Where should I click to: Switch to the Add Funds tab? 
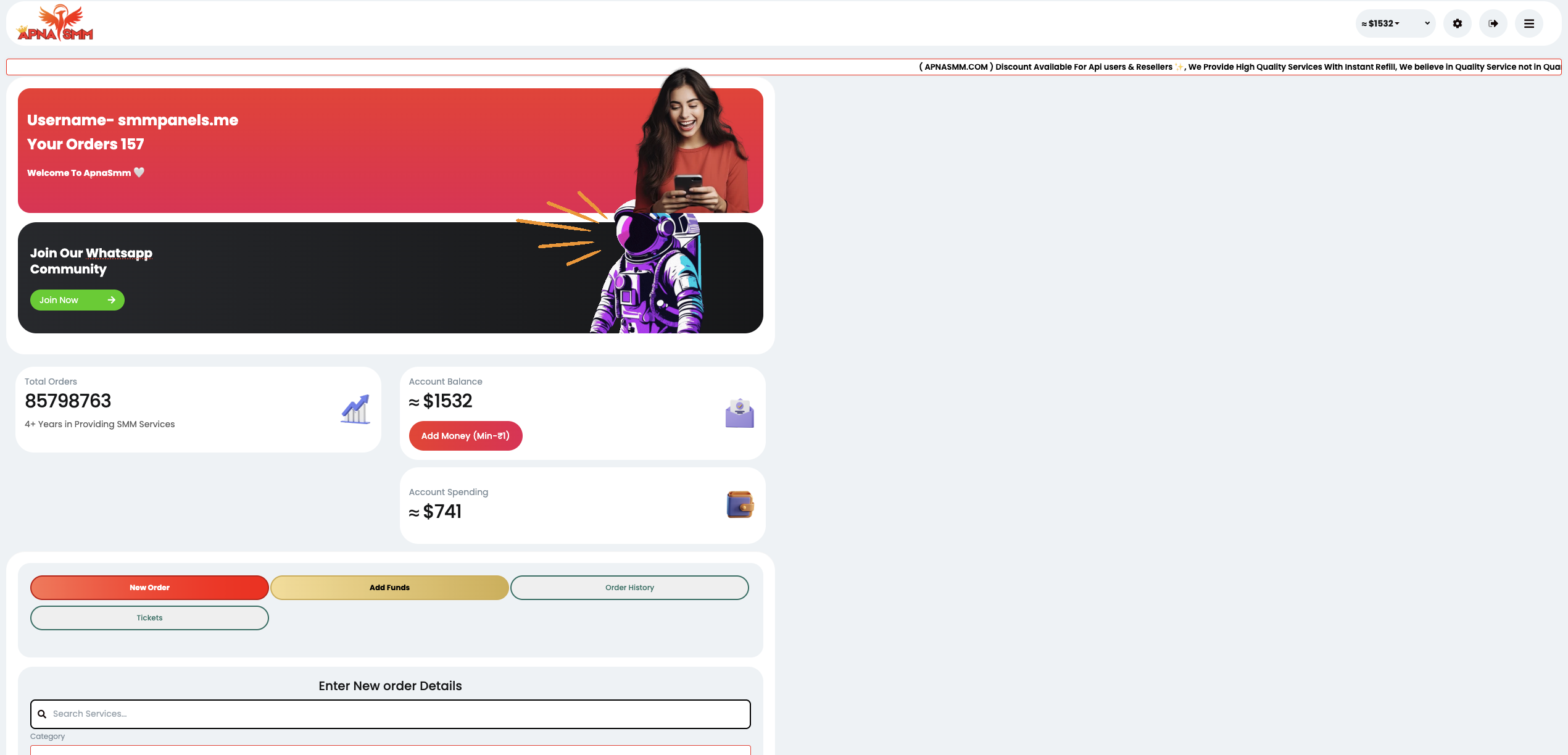coord(389,588)
